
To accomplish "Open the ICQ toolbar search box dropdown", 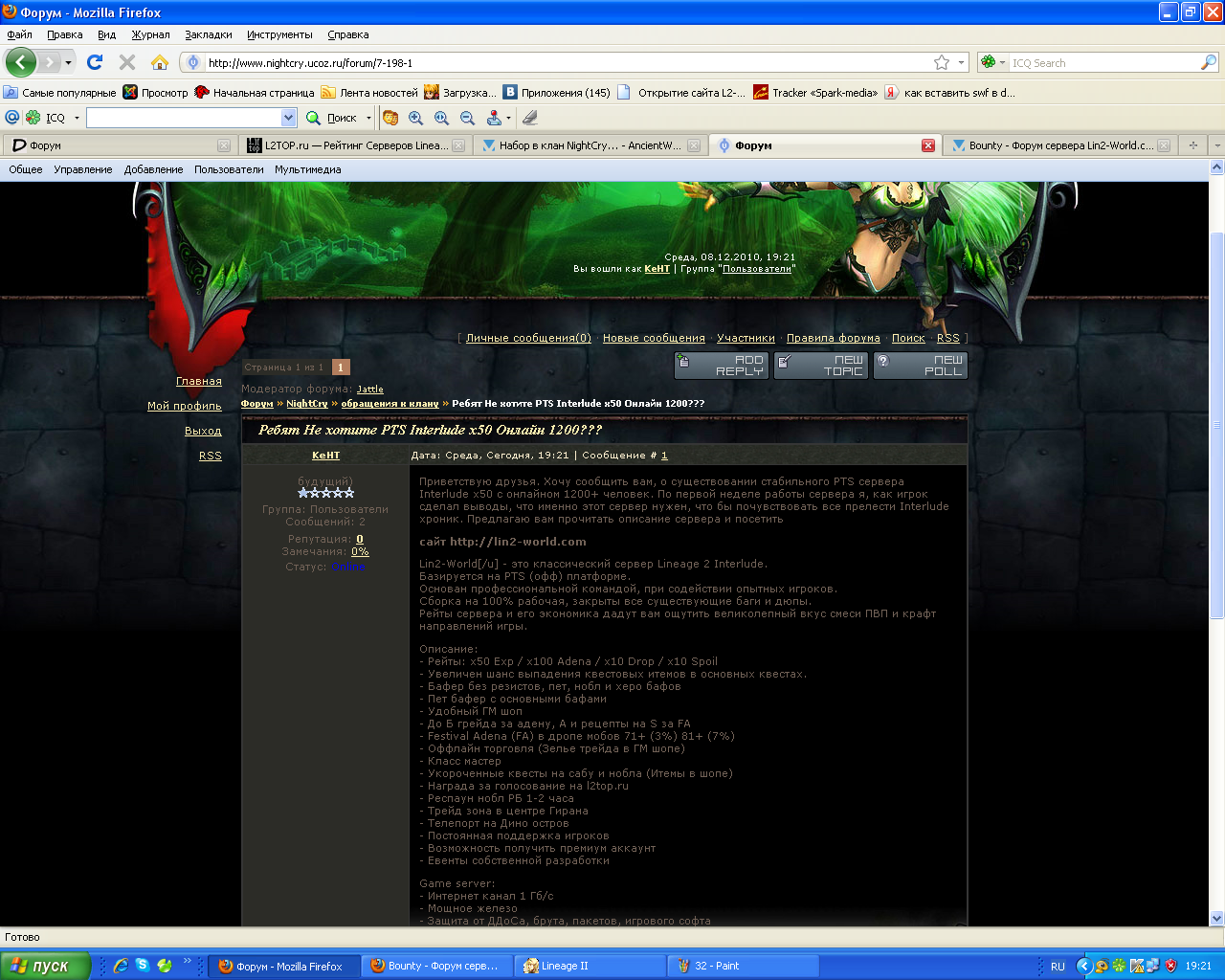I will point(289,118).
